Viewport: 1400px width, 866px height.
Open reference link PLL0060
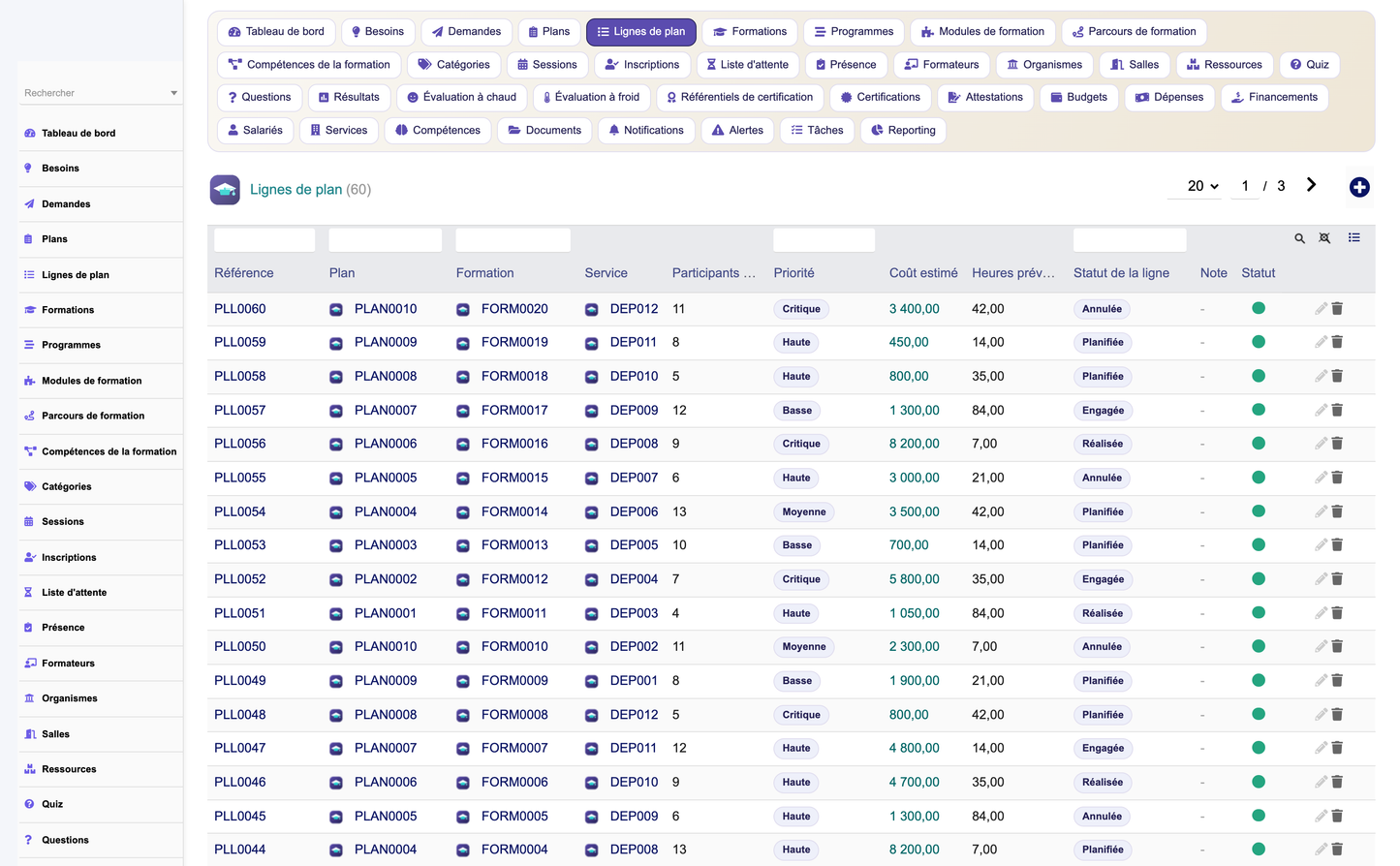click(x=240, y=309)
